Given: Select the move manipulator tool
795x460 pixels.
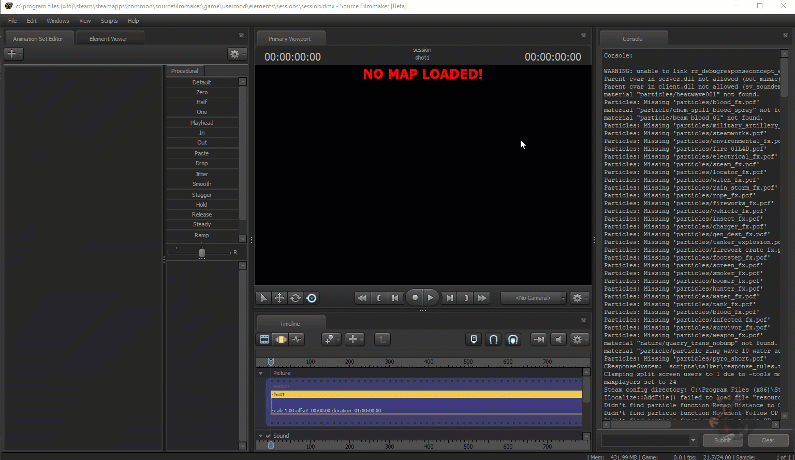Looking at the screenshot, I should click(279, 298).
